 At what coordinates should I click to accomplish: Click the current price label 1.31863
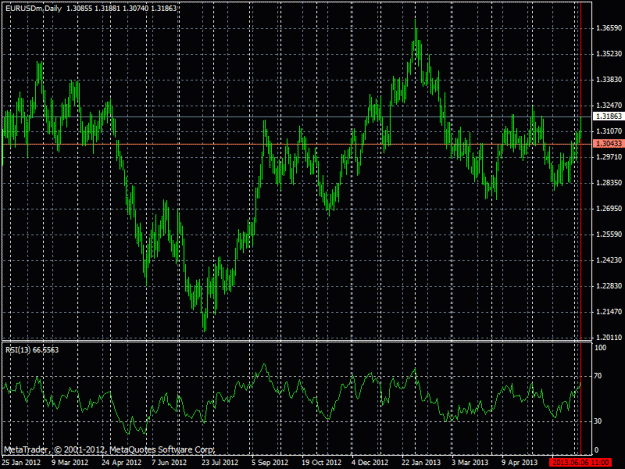609,116
